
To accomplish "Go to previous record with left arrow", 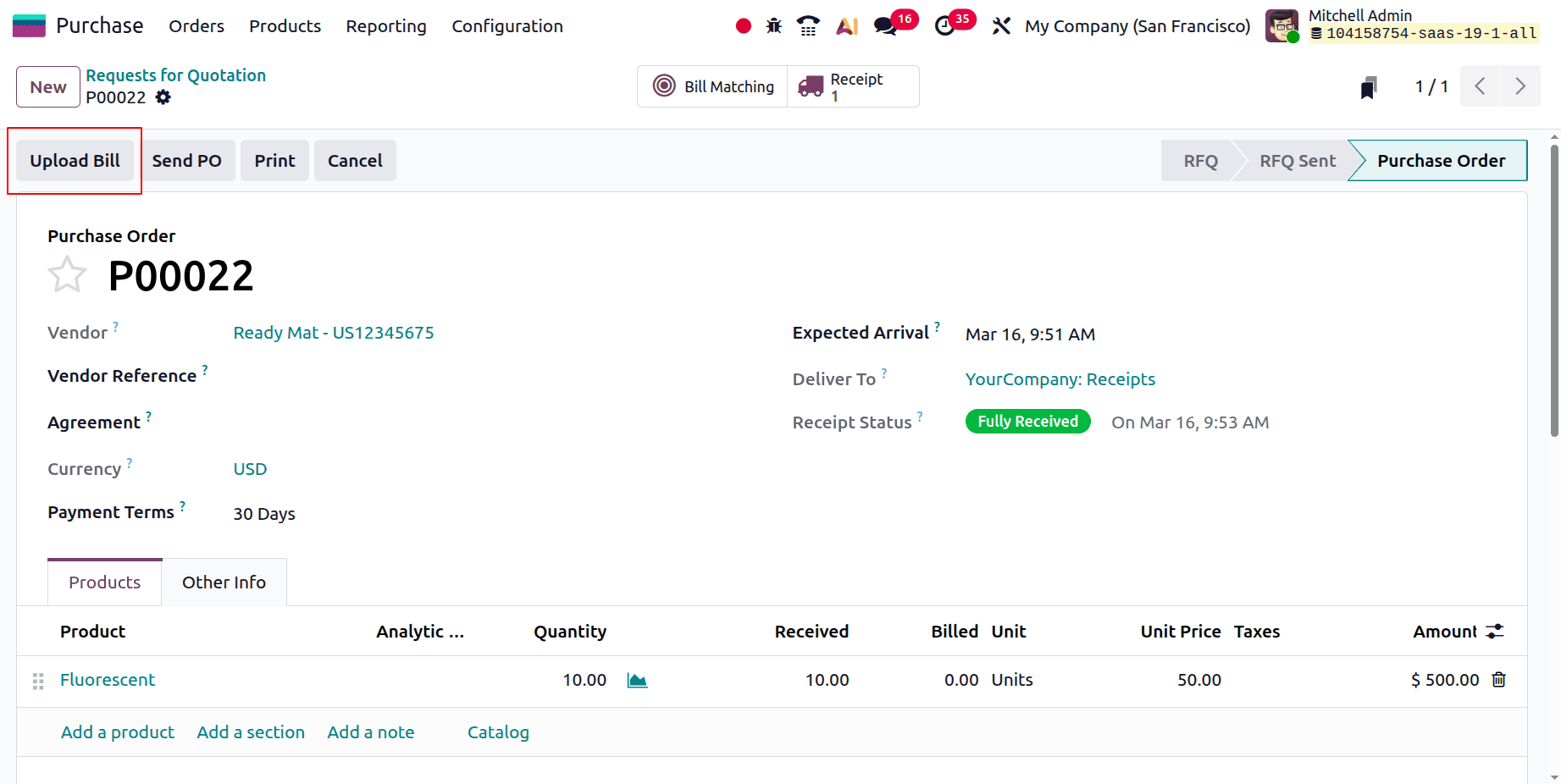I will pyautogui.click(x=1480, y=86).
